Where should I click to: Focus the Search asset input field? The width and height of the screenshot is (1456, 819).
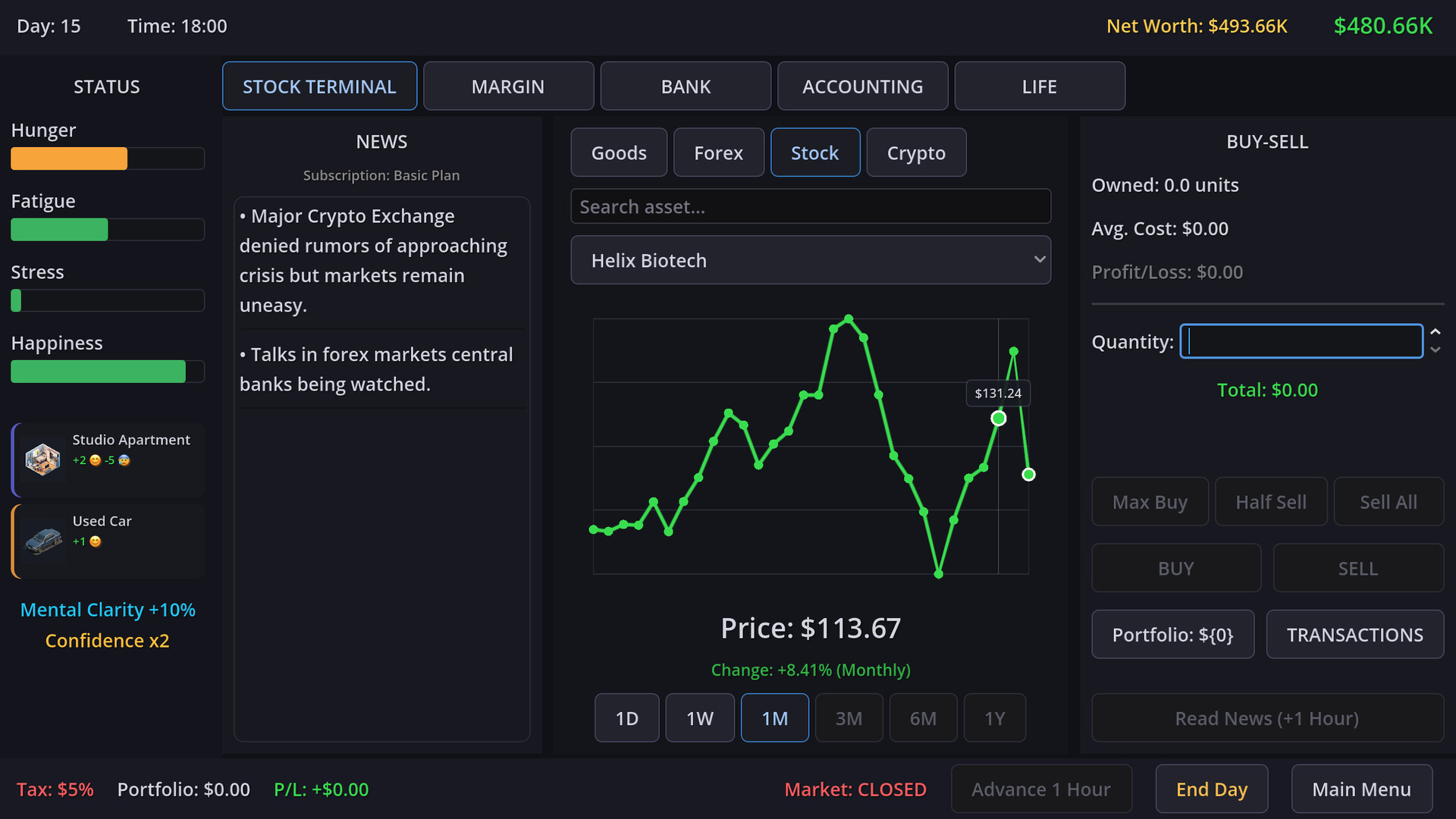(810, 207)
